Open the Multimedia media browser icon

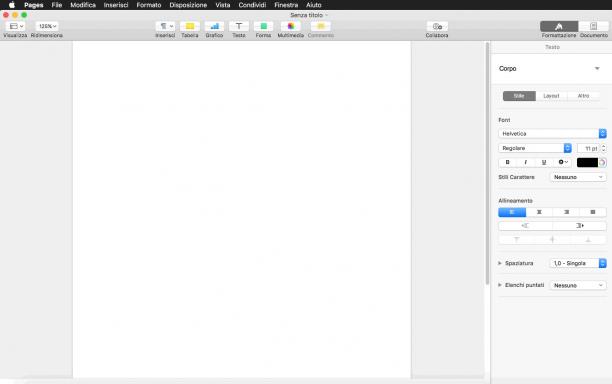291,26
